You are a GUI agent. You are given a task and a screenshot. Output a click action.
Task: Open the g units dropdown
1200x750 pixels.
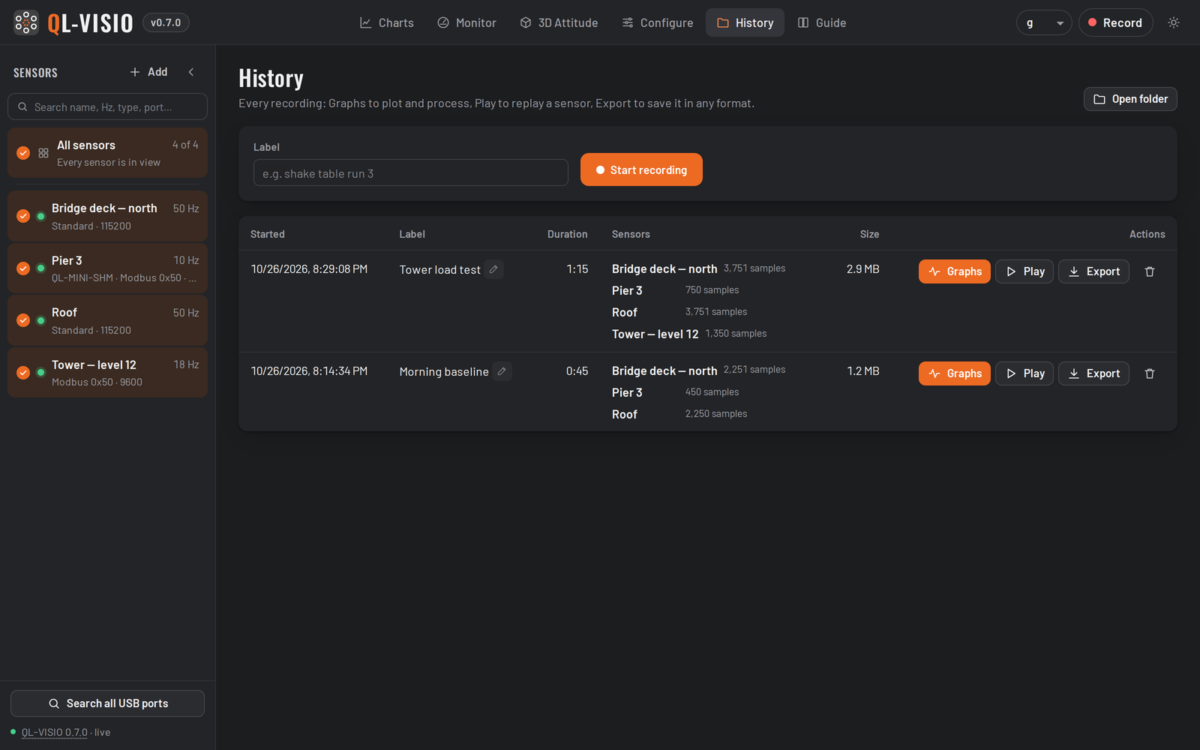pos(1044,22)
